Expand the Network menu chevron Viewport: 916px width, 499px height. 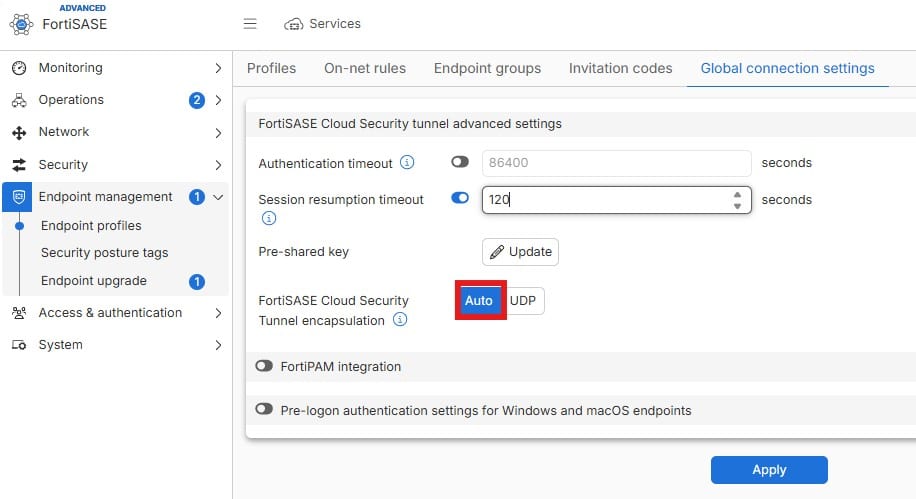point(218,133)
